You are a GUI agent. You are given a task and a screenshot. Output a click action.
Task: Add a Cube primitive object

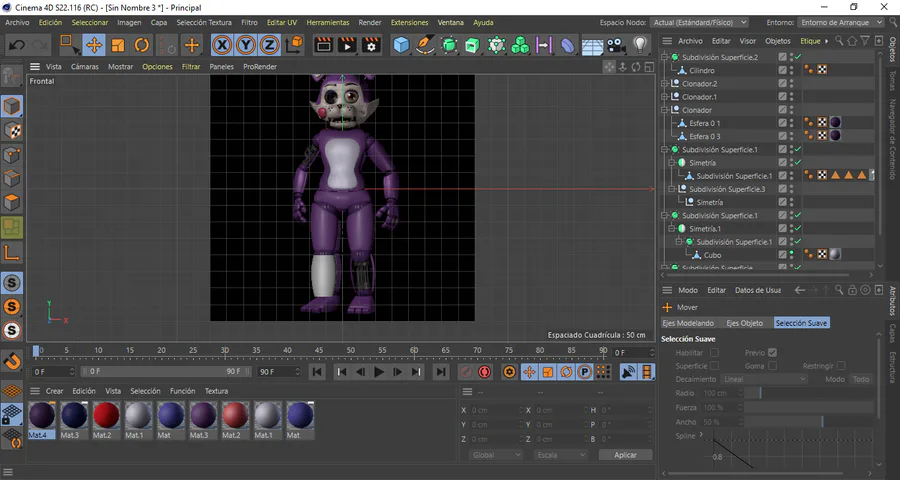tap(402, 45)
